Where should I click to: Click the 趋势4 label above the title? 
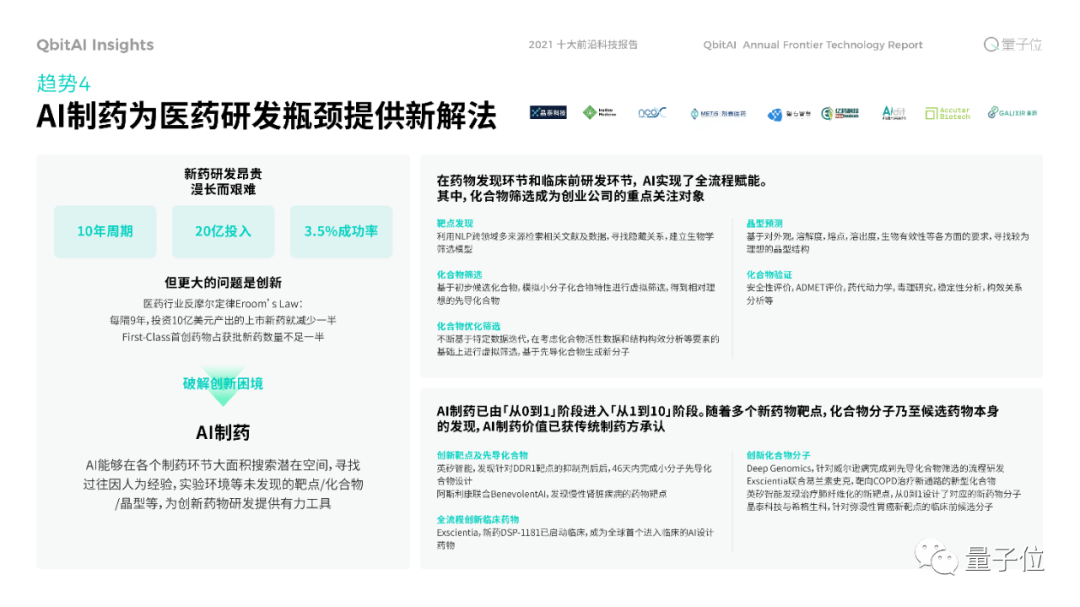click(63, 83)
